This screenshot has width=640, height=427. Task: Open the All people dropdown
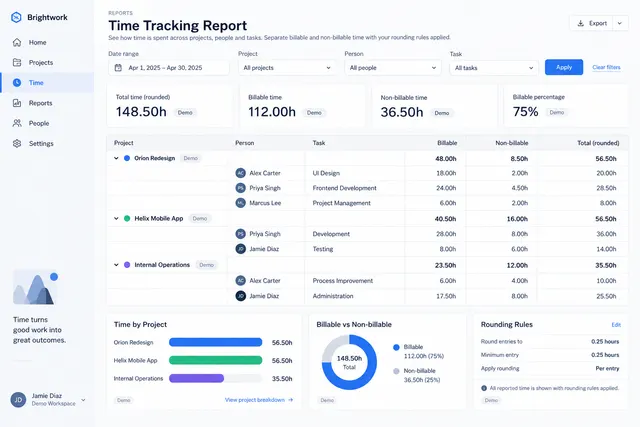(393, 68)
